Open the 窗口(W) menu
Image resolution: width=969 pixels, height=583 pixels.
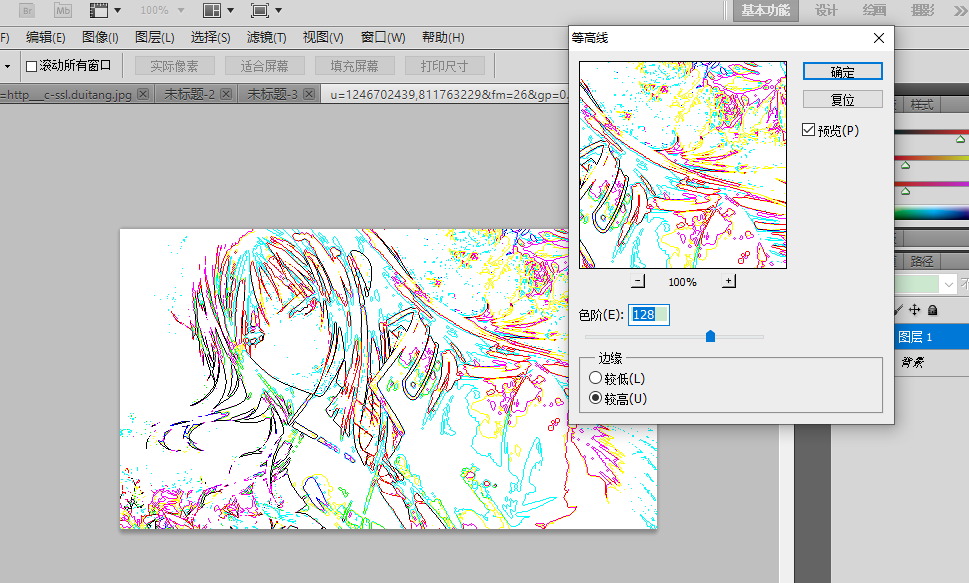click(383, 38)
